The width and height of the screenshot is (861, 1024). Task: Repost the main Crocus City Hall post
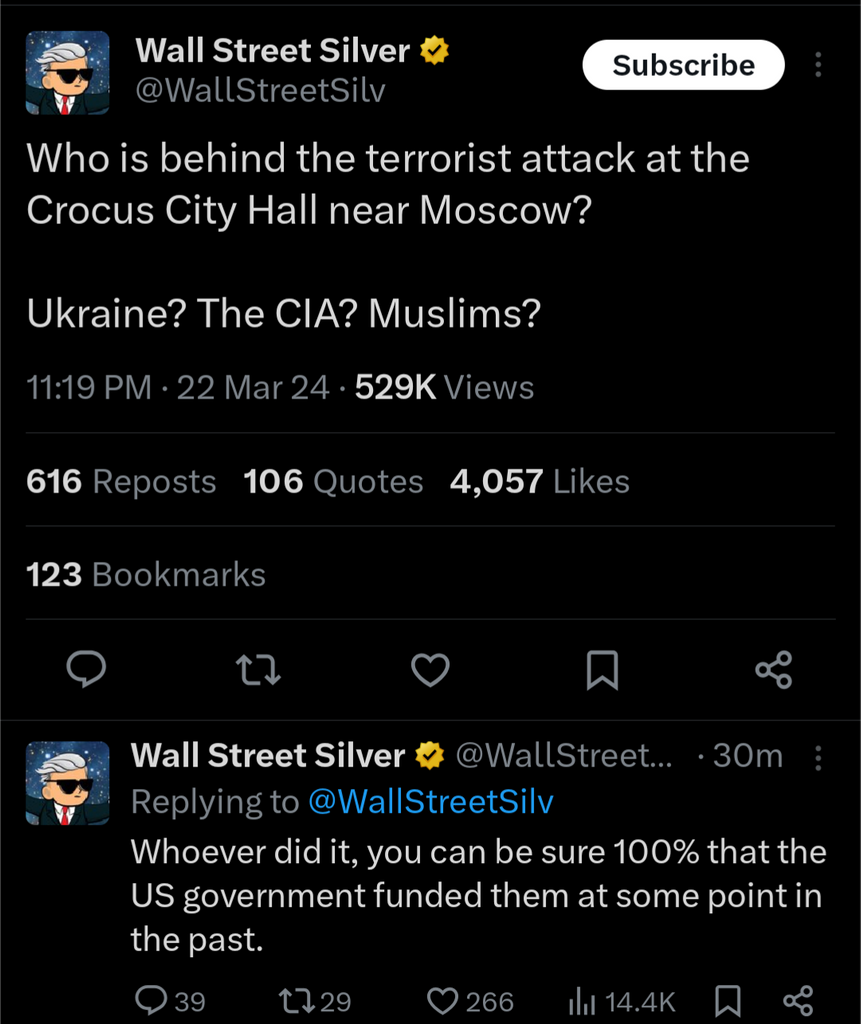pyautogui.click(x=258, y=669)
